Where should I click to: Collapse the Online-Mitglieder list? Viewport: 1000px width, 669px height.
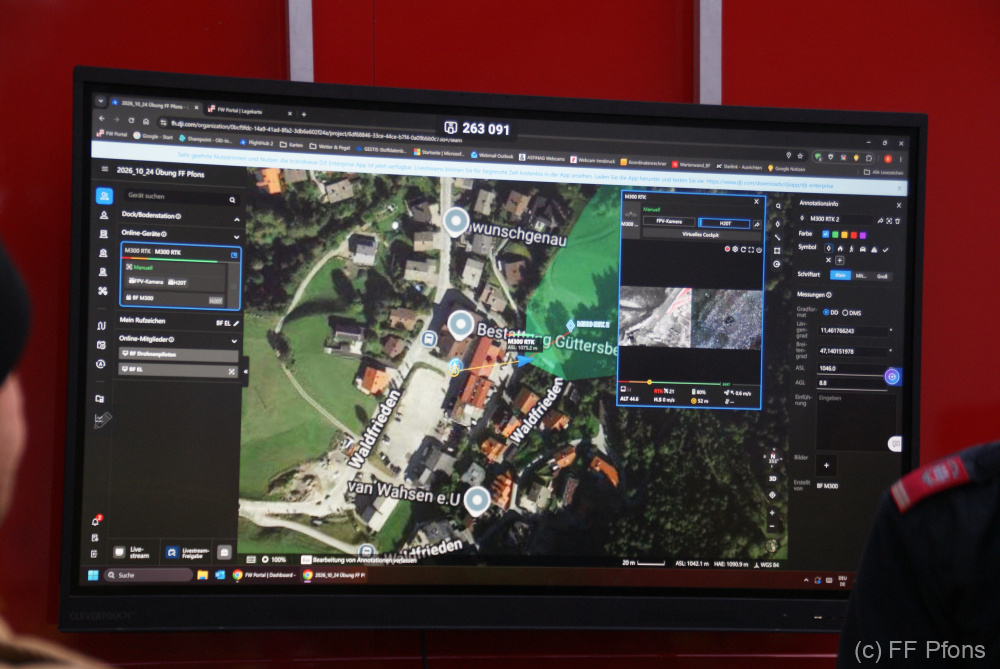coord(234,341)
